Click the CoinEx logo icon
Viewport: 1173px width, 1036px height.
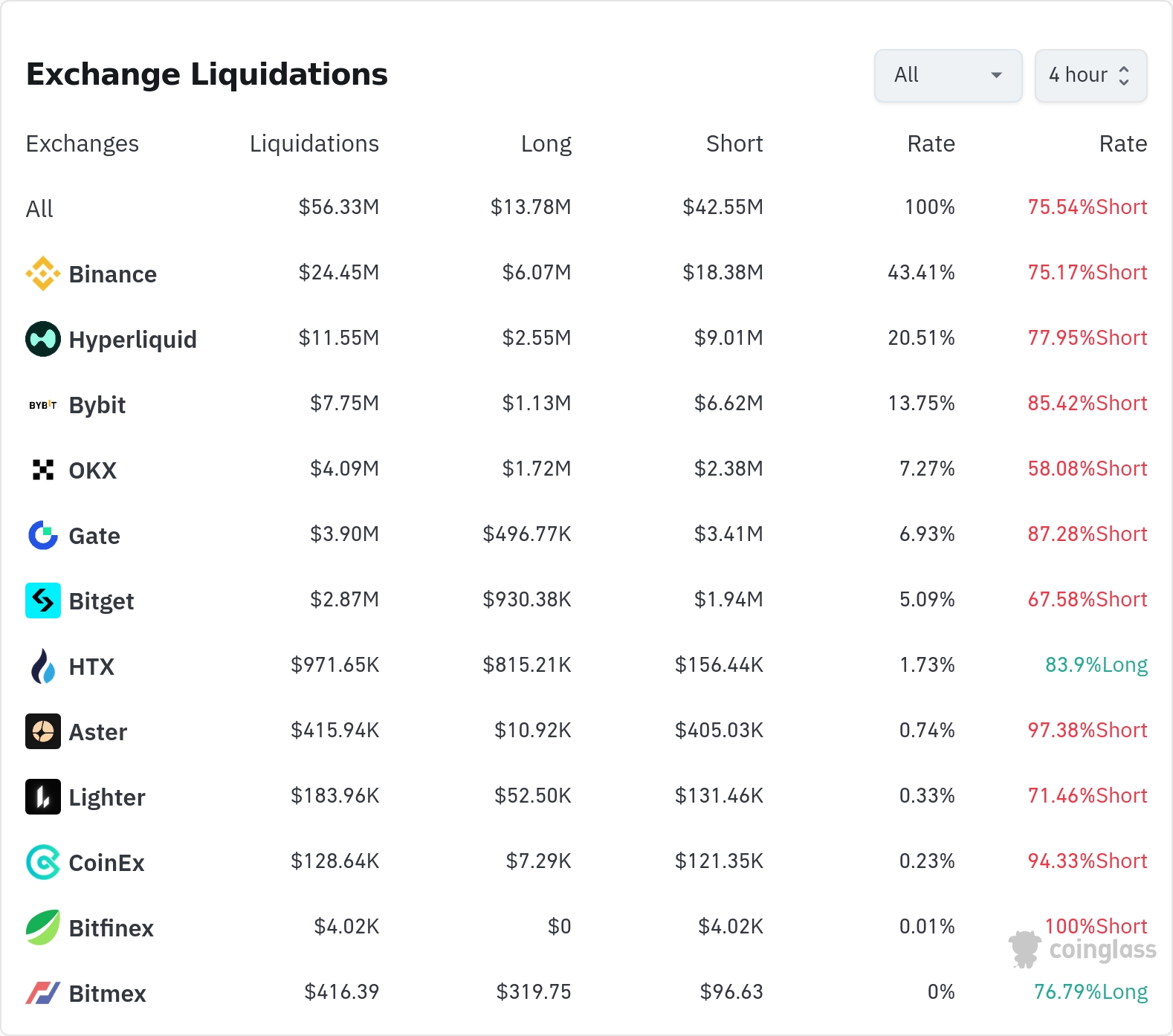coord(43,862)
